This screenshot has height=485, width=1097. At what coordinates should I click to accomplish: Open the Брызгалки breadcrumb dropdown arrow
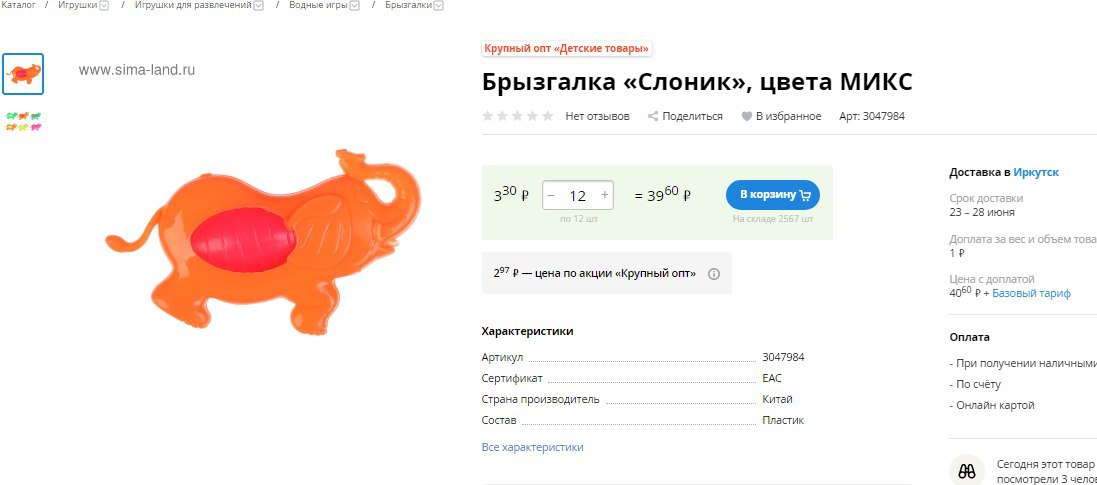(x=438, y=6)
